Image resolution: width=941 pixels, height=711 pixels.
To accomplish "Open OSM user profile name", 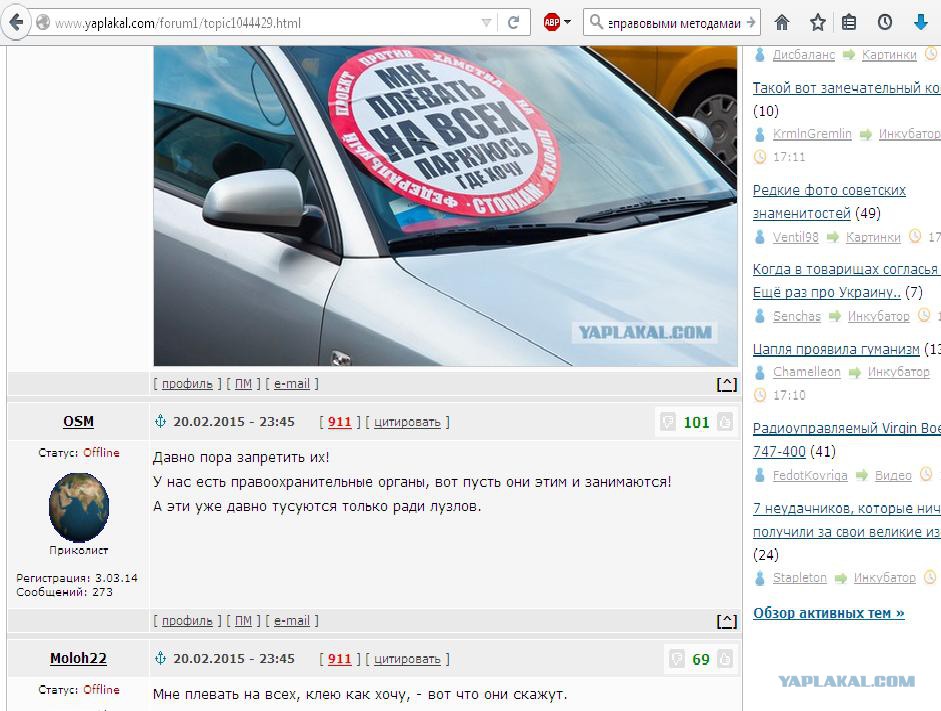I will click(79, 421).
